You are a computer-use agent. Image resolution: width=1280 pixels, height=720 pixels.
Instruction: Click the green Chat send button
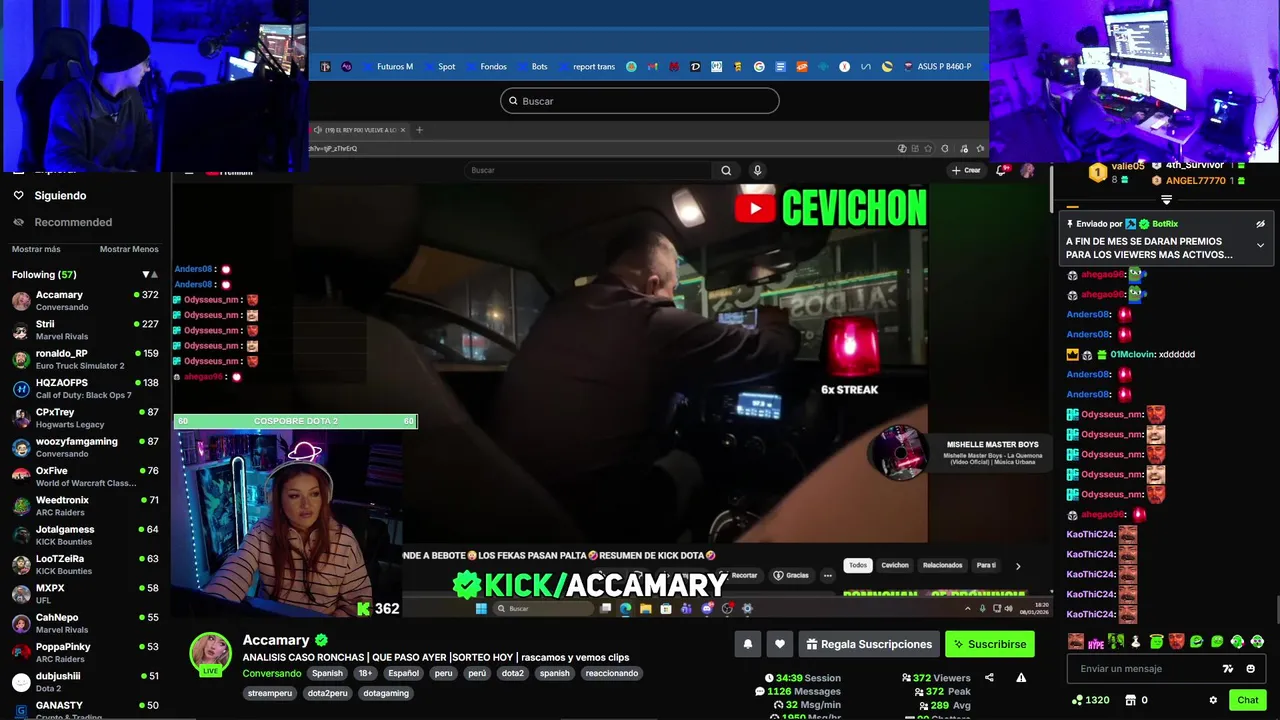1247,700
